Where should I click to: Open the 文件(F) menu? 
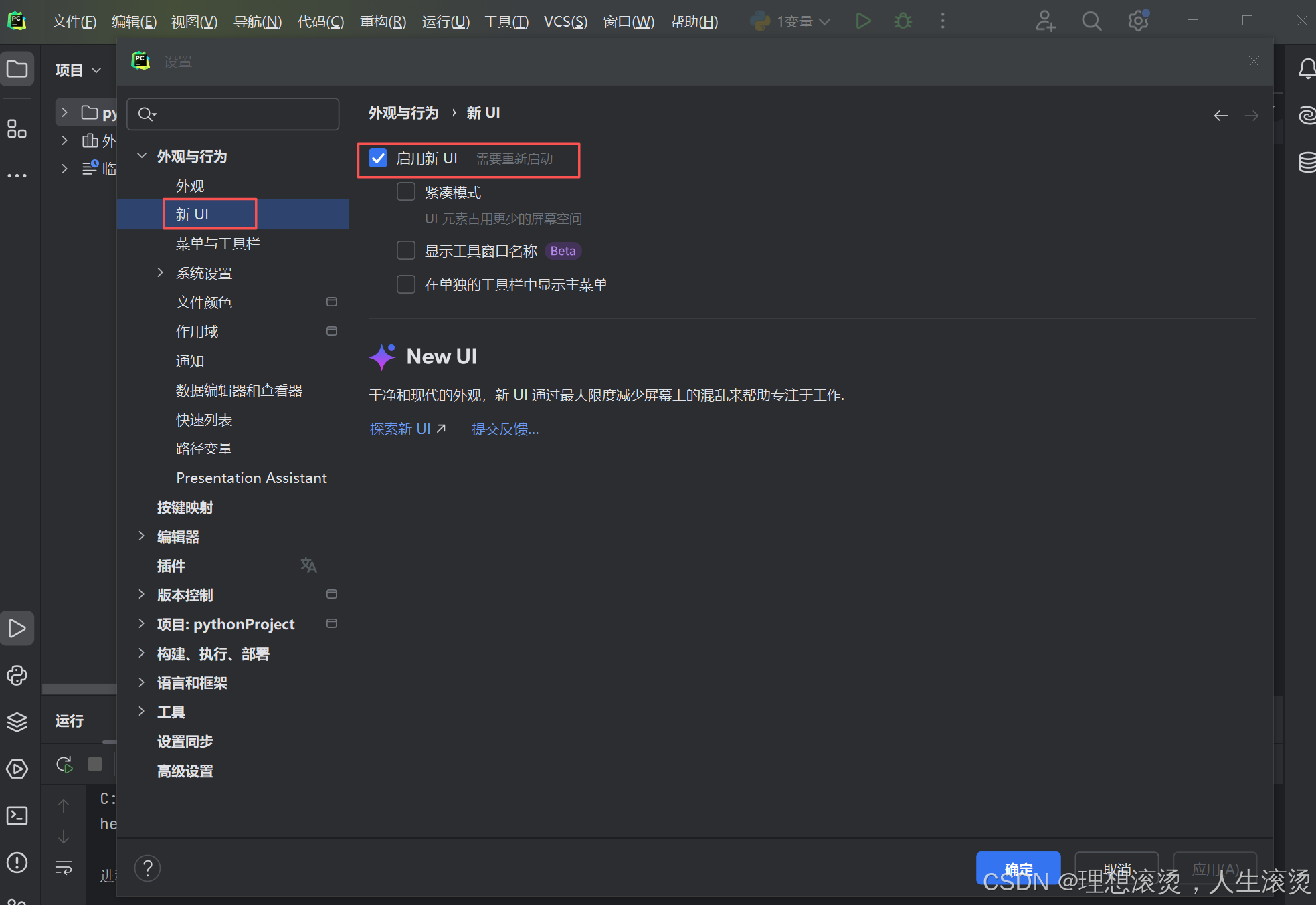74,21
